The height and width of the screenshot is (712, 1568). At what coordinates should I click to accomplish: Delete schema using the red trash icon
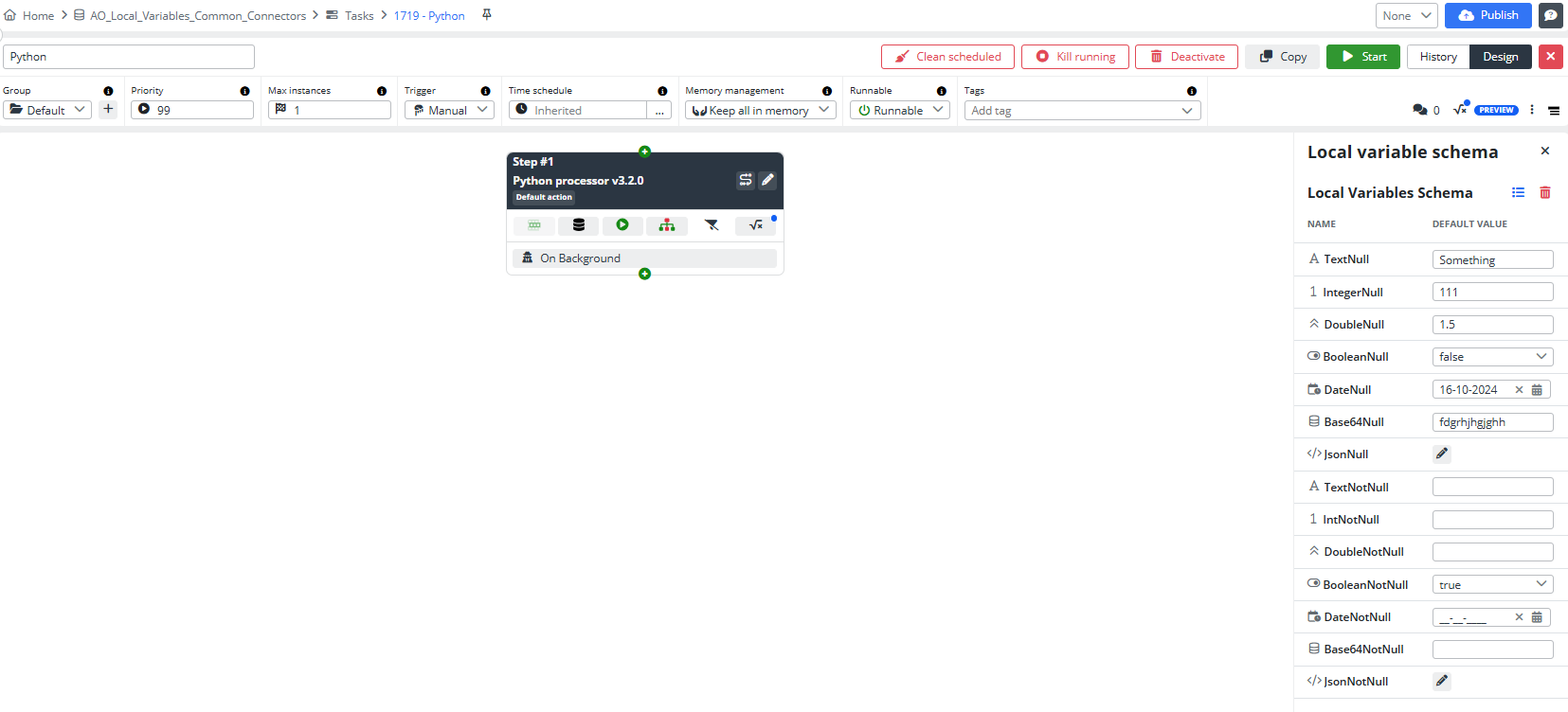pos(1545,193)
